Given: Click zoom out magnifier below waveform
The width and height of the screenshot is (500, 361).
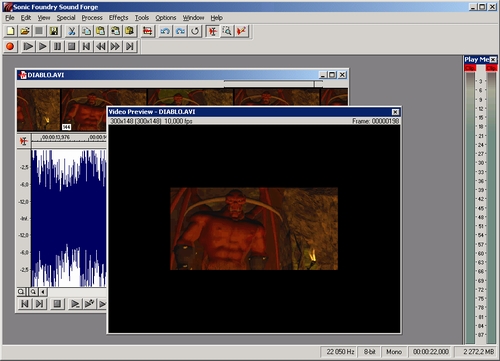Looking at the screenshot, I should click(x=21, y=292).
